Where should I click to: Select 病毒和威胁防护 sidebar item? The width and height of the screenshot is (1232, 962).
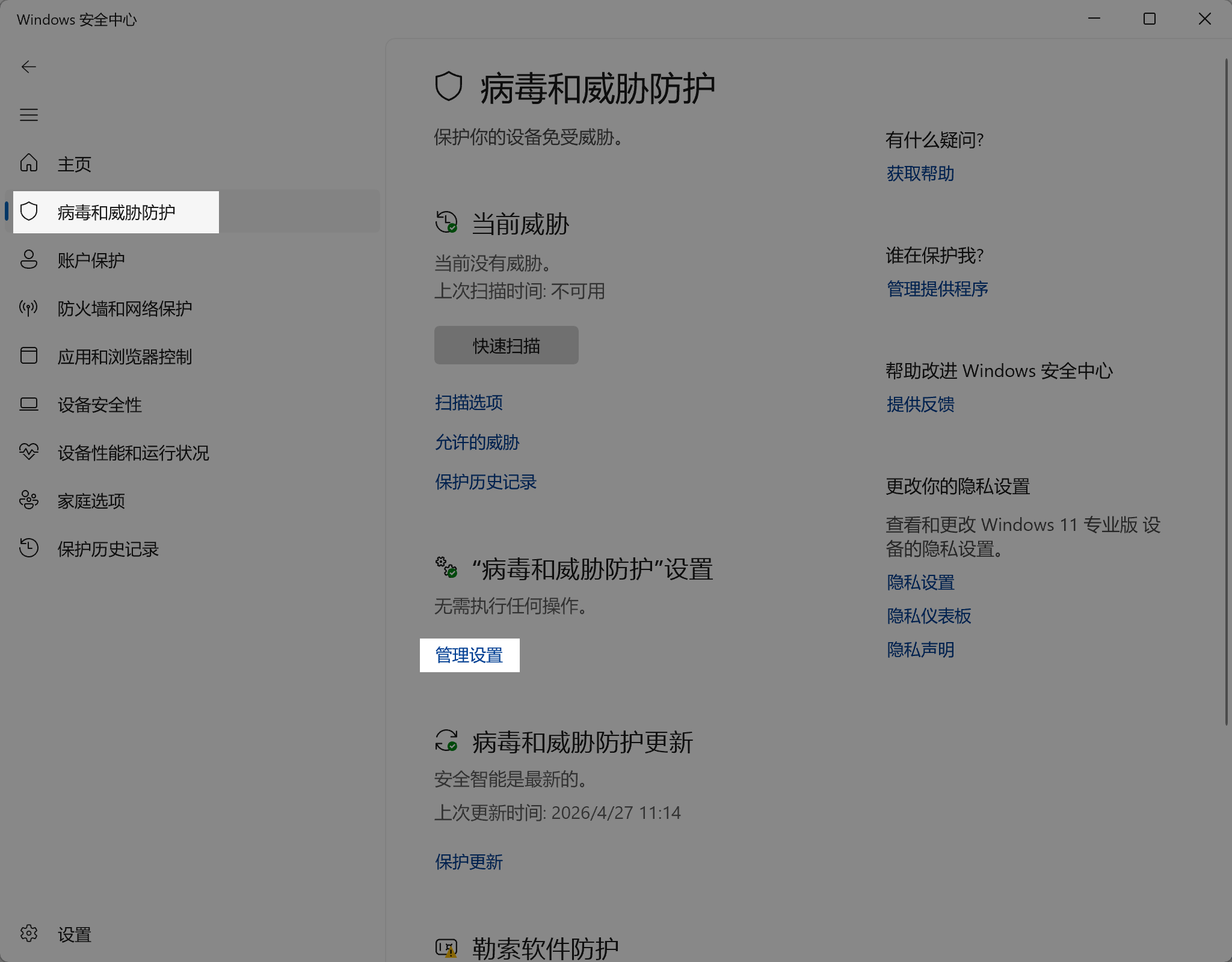pyautogui.click(x=116, y=212)
